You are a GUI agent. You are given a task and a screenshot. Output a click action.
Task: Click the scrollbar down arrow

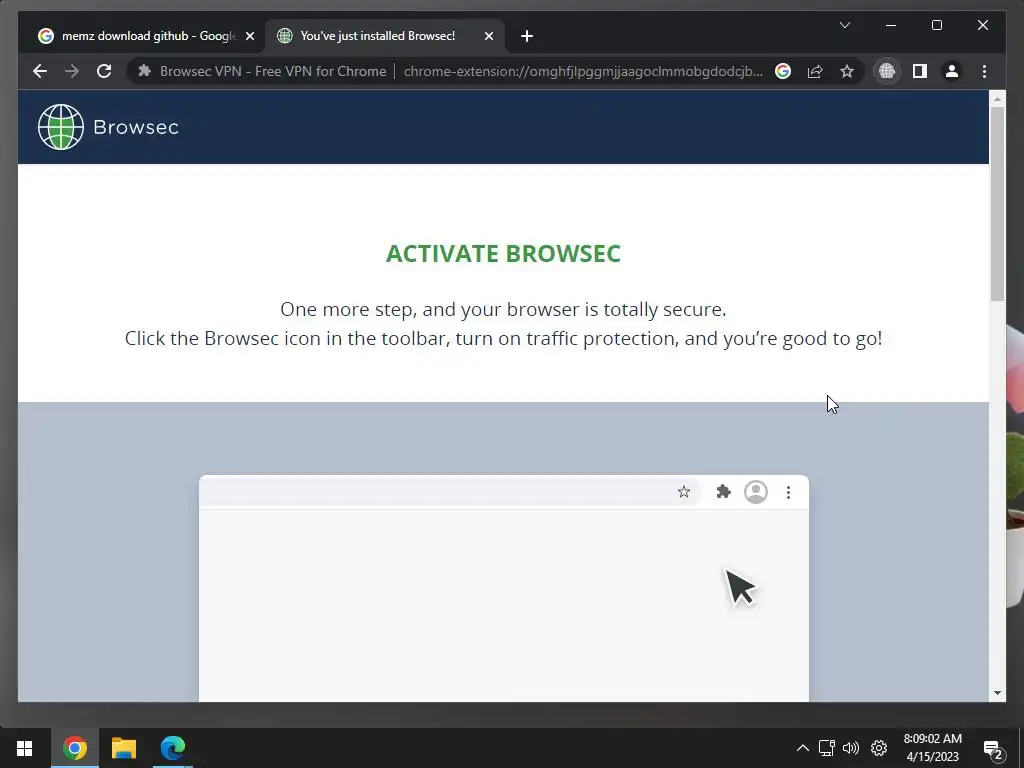997,693
